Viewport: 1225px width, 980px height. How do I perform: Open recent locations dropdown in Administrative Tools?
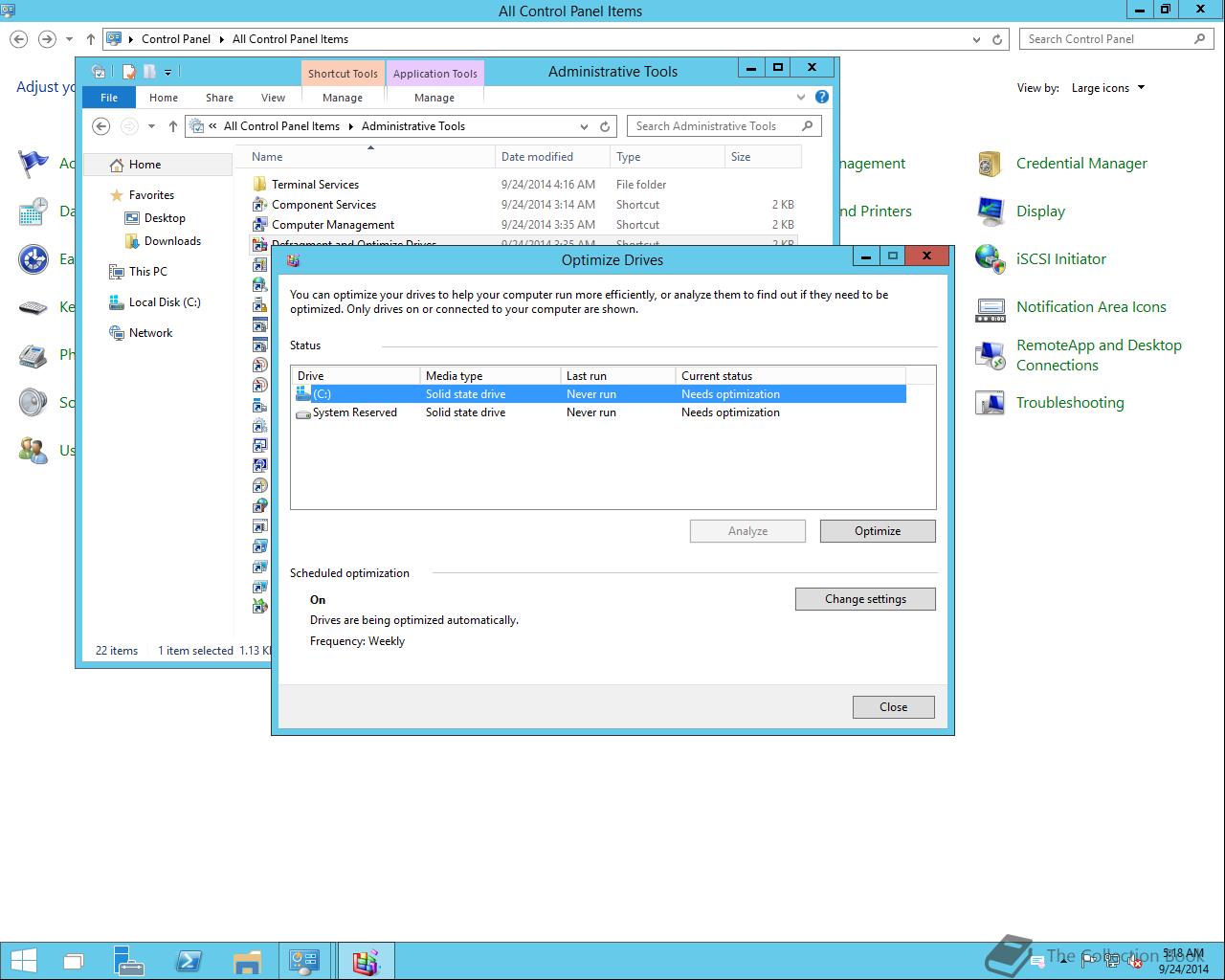tap(151, 126)
